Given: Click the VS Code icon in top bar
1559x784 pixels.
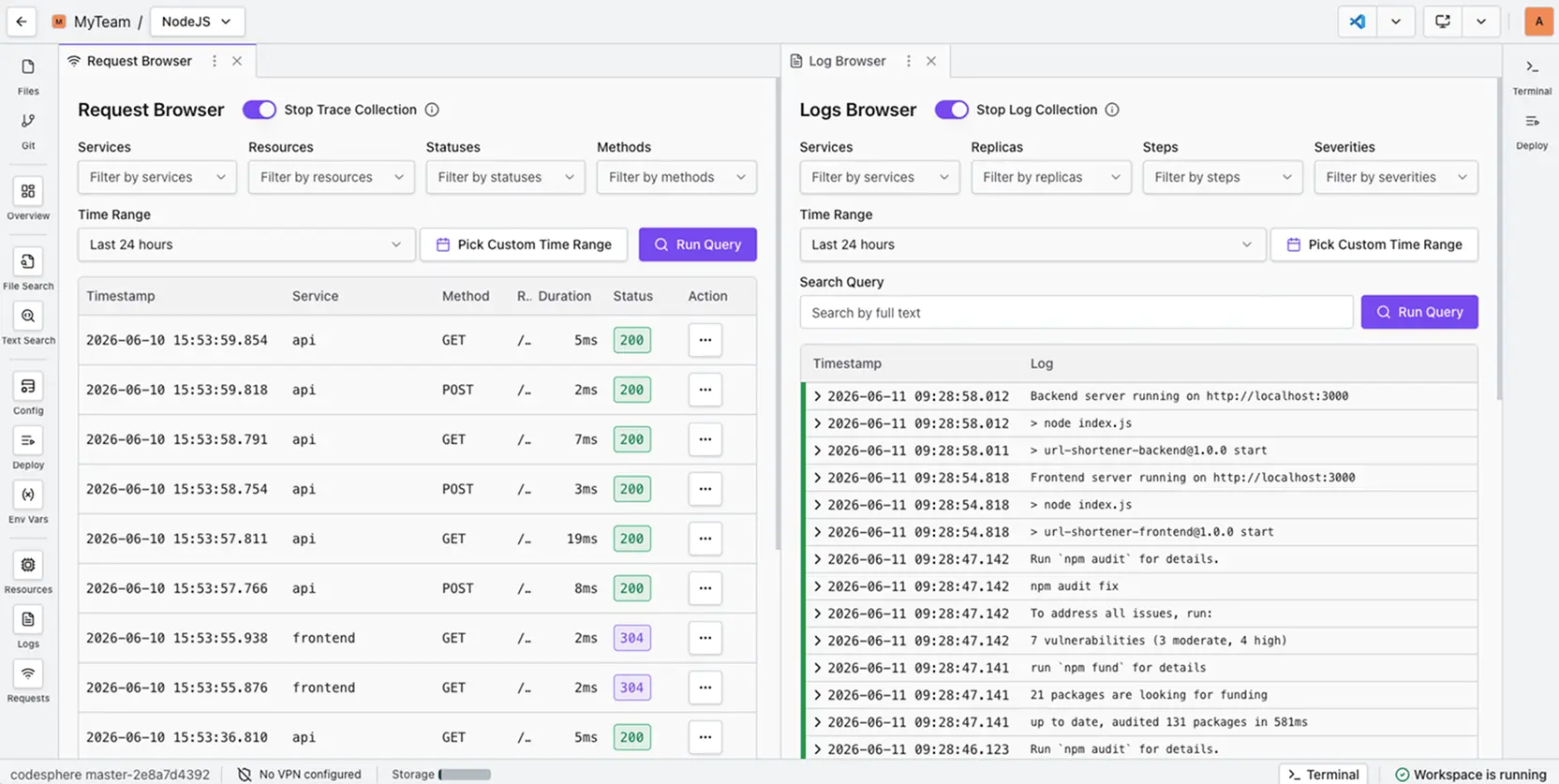Looking at the screenshot, I should pyautogui.click(x=1357, y=22).
